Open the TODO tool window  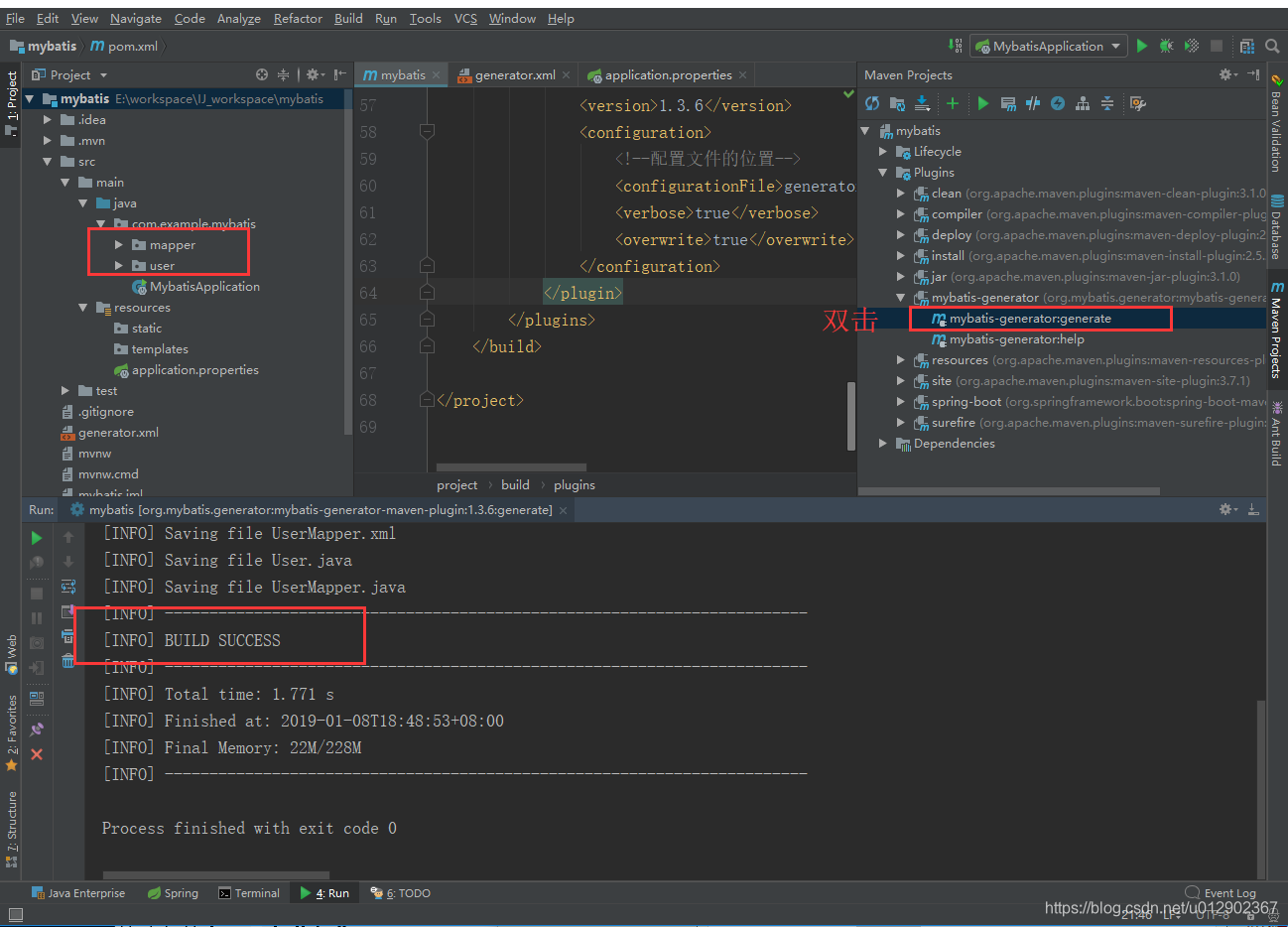(400, 893)
